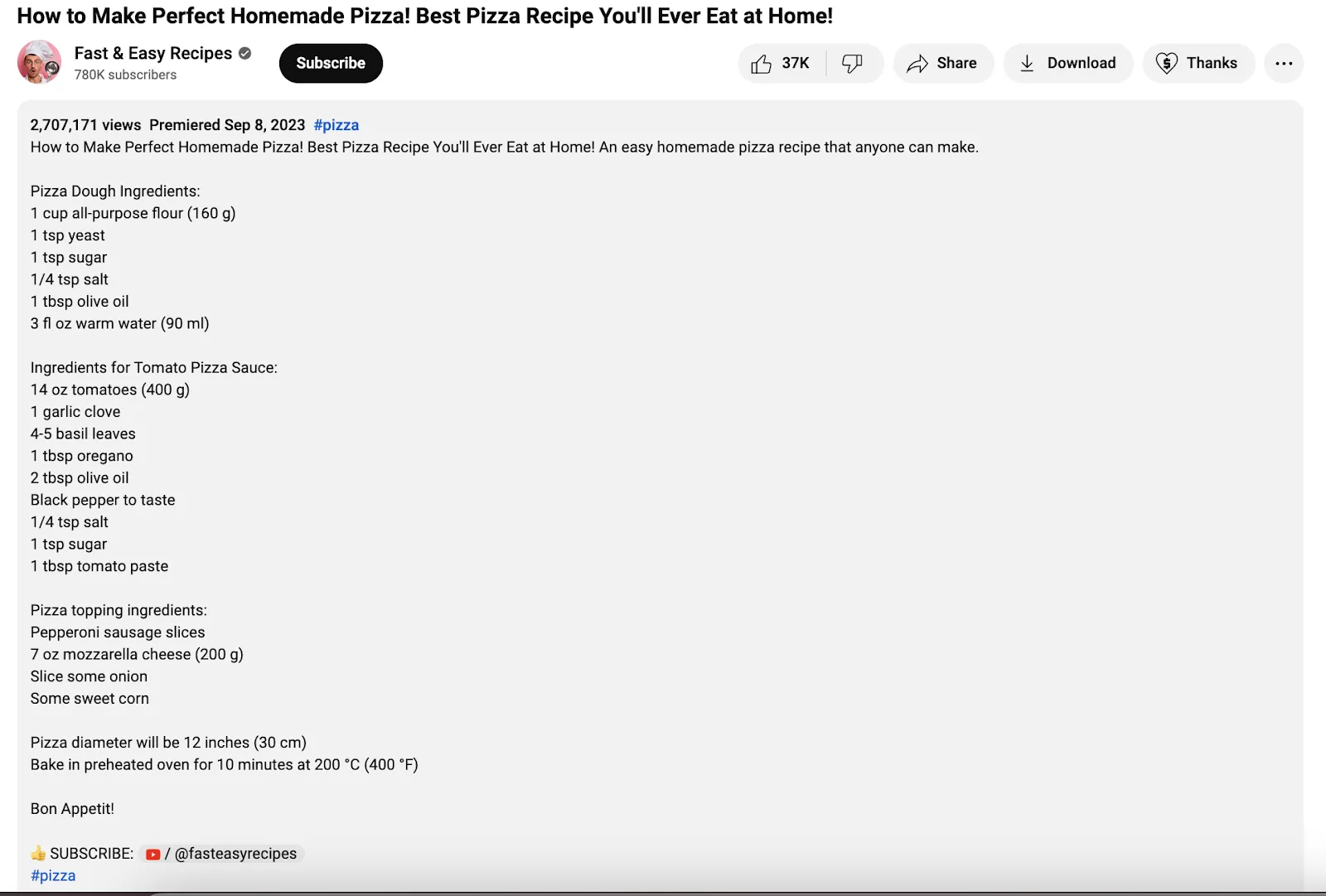Follow the @fasteasyrecipes channel link
1326x896 pixels.
pyautogui.click(x=235, y=854)
